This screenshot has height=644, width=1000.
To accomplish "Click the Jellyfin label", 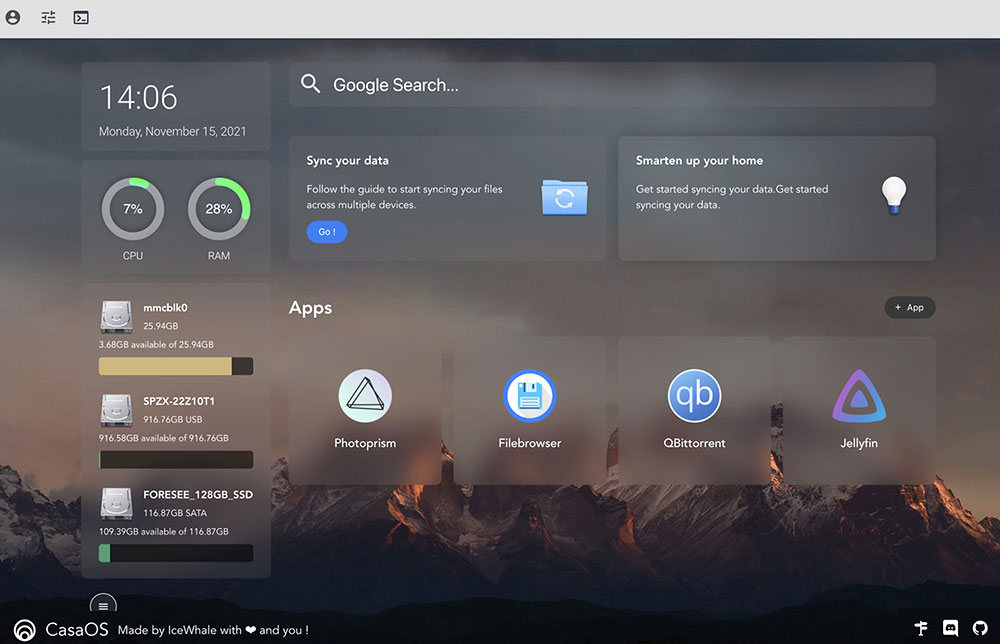I will (x=859, y=443).
